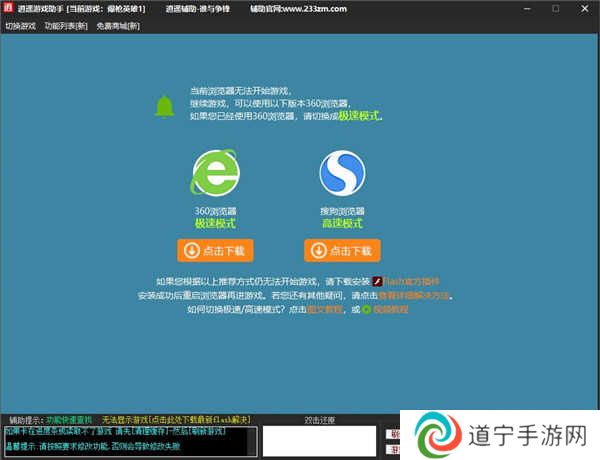Maximize the game assistant window

[556, 8]
